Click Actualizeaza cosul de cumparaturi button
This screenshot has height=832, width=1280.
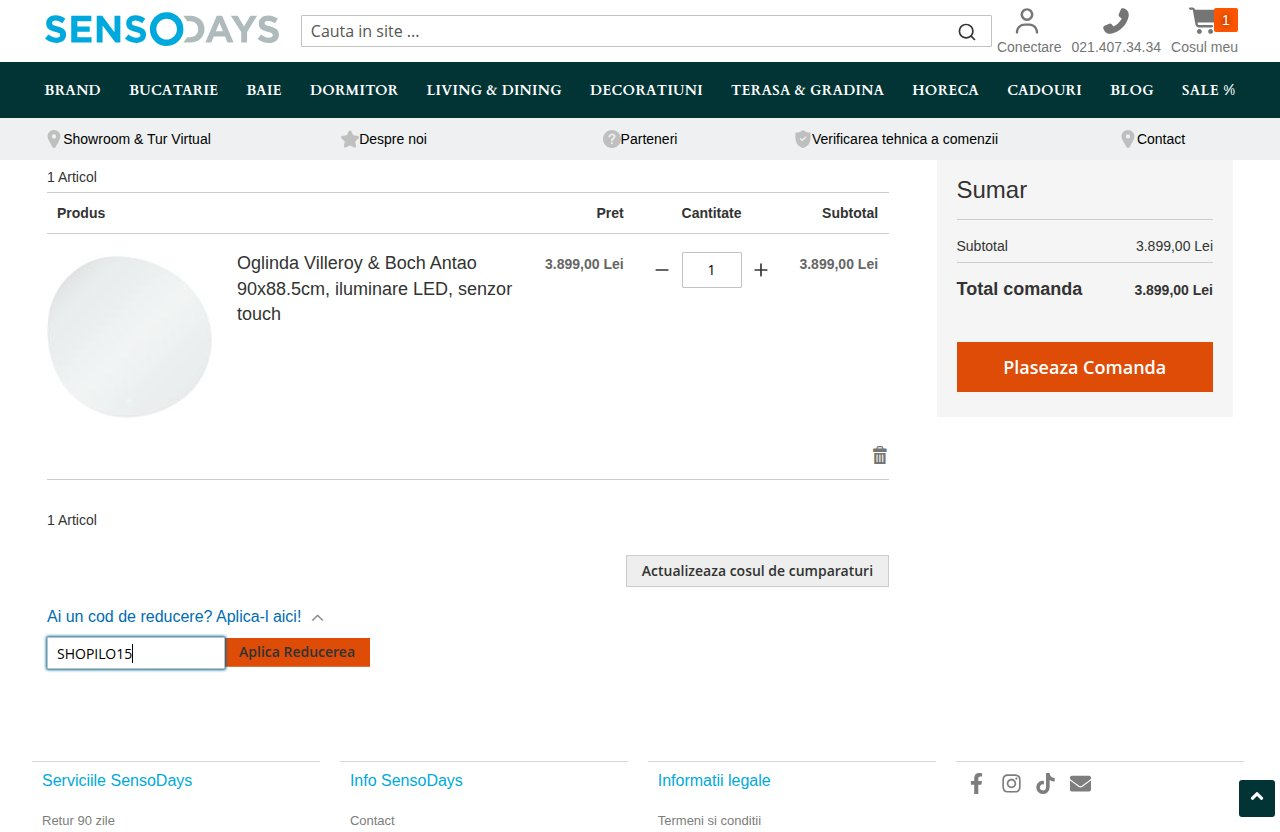(x=757, y=571)
